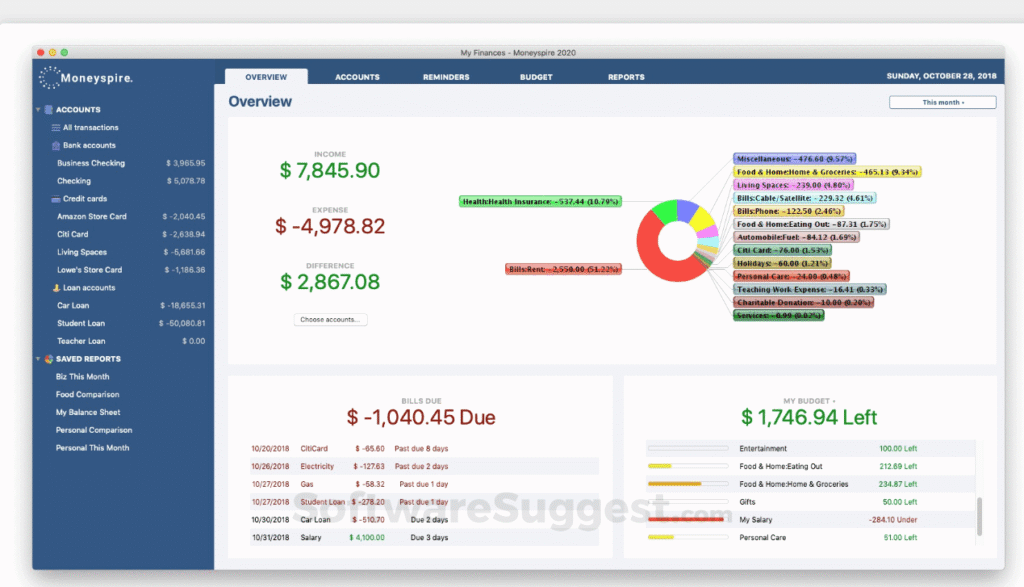Click the Moneyspire logo icon

pos(49,78)
